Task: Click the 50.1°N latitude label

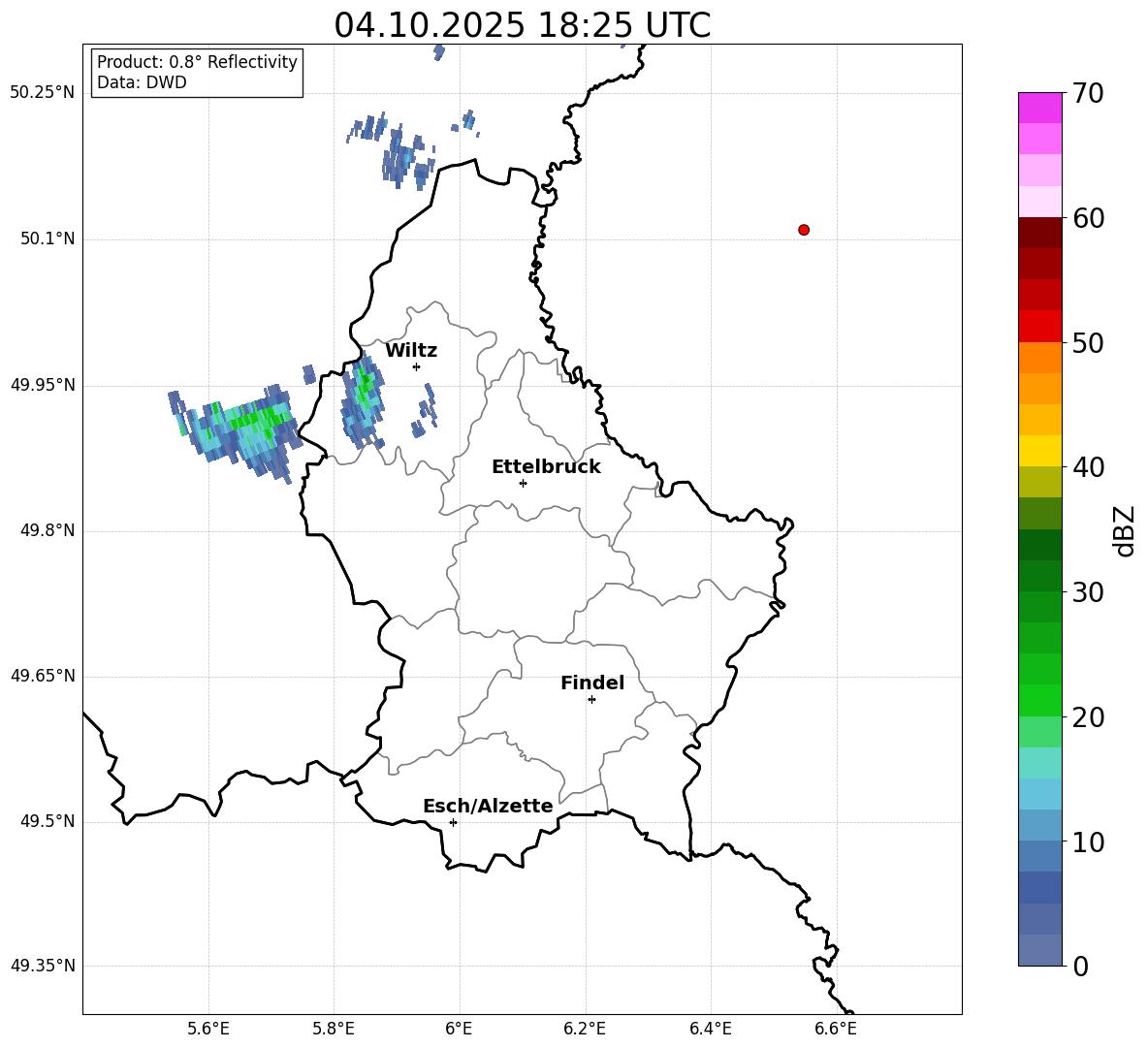Action: 48,239
